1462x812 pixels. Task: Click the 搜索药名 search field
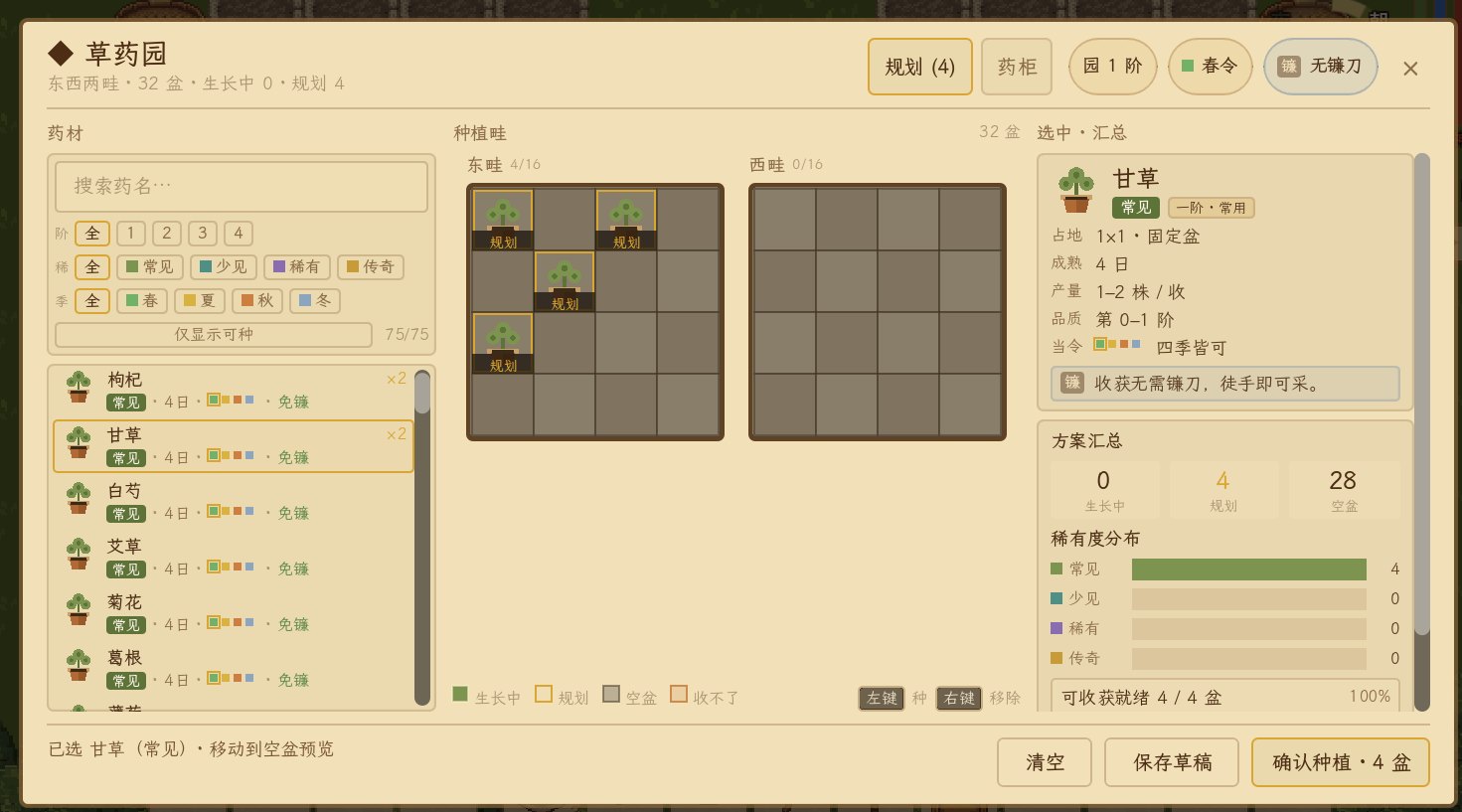point(242,186)
